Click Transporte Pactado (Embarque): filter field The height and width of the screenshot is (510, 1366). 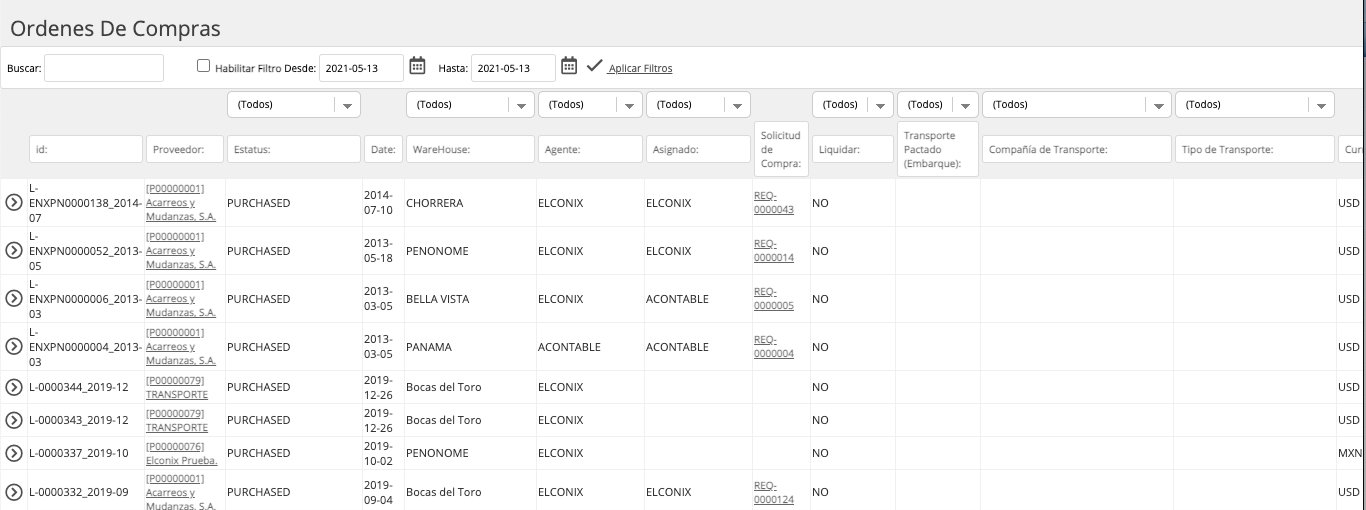pos(938,149)
